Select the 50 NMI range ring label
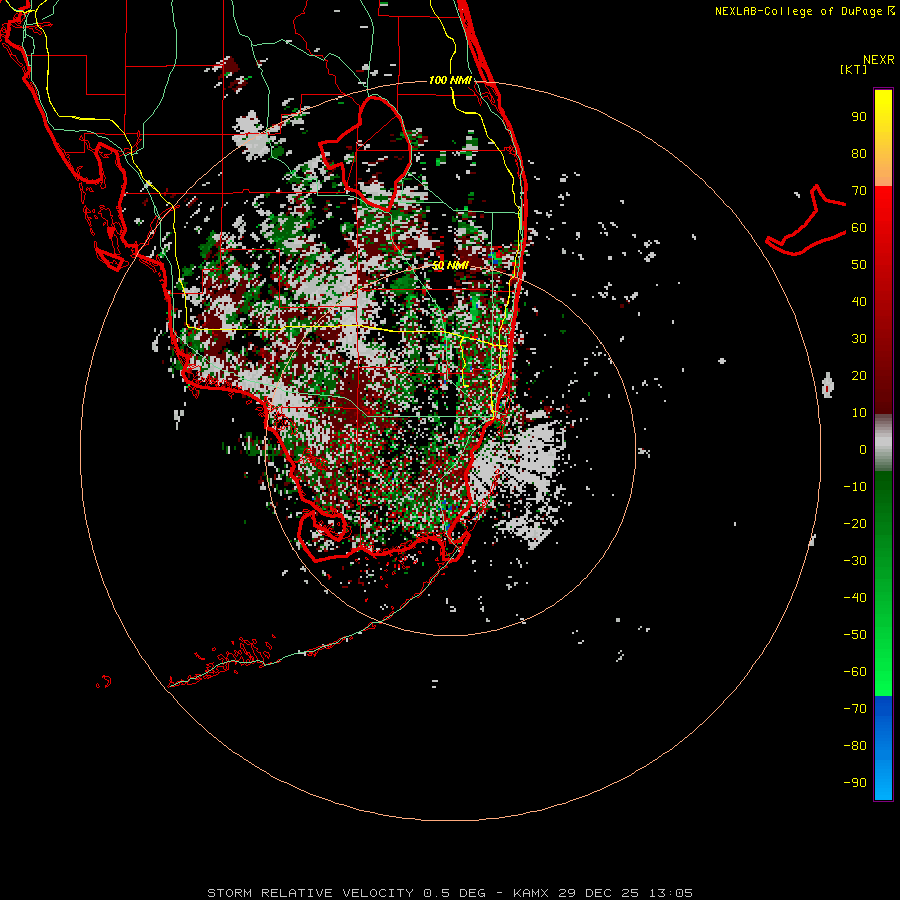Image resolution: width=900 pixels, height=900 pixels. pyautogui.click(x=450, y=265)
